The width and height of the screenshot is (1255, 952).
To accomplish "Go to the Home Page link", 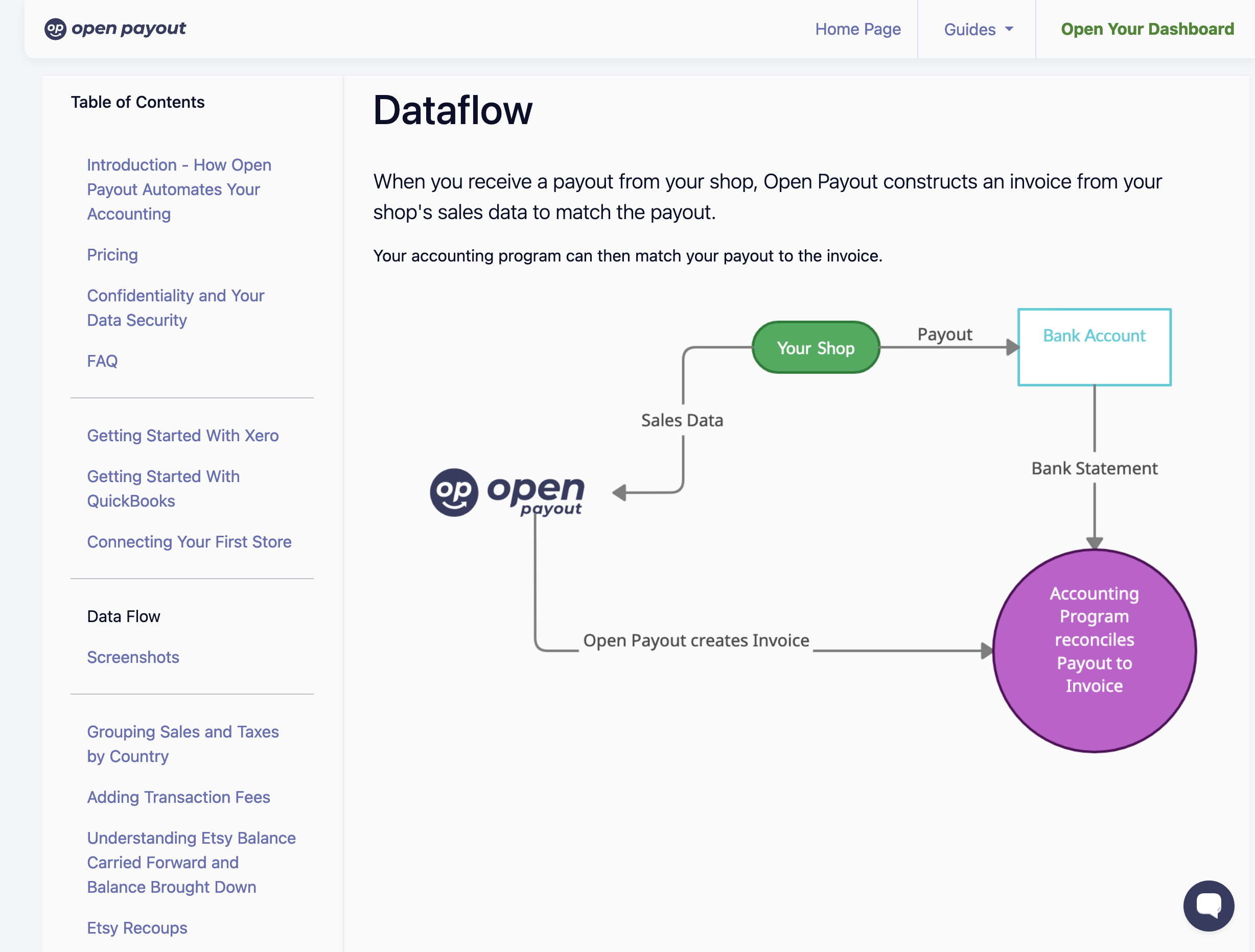I will tap(857, 29).
